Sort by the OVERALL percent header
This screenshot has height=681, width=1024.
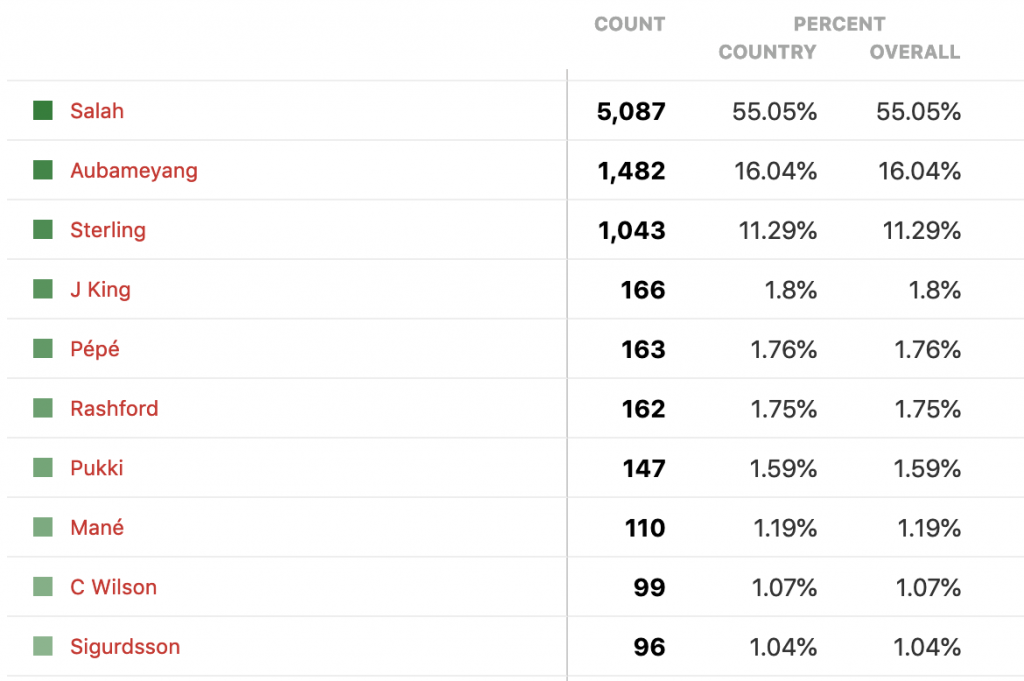tap(915, 52)
